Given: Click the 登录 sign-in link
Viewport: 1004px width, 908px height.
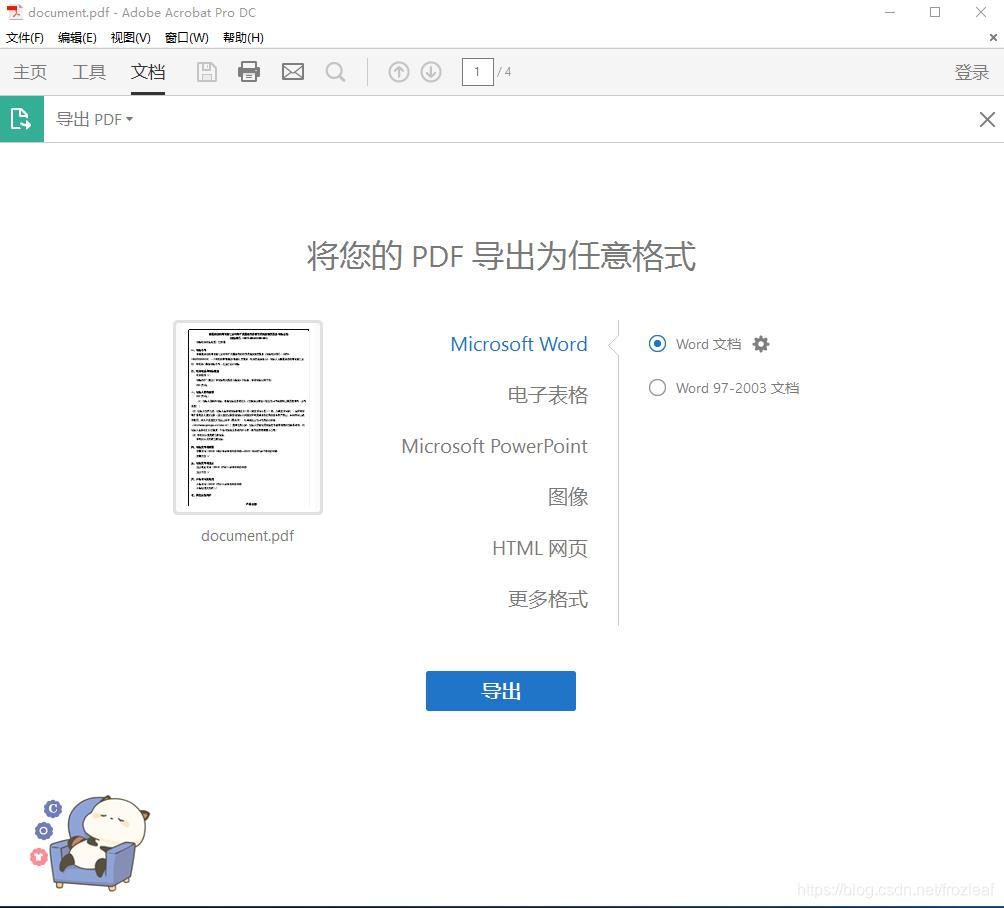Looking at the screenshot, I should [971, 72].
